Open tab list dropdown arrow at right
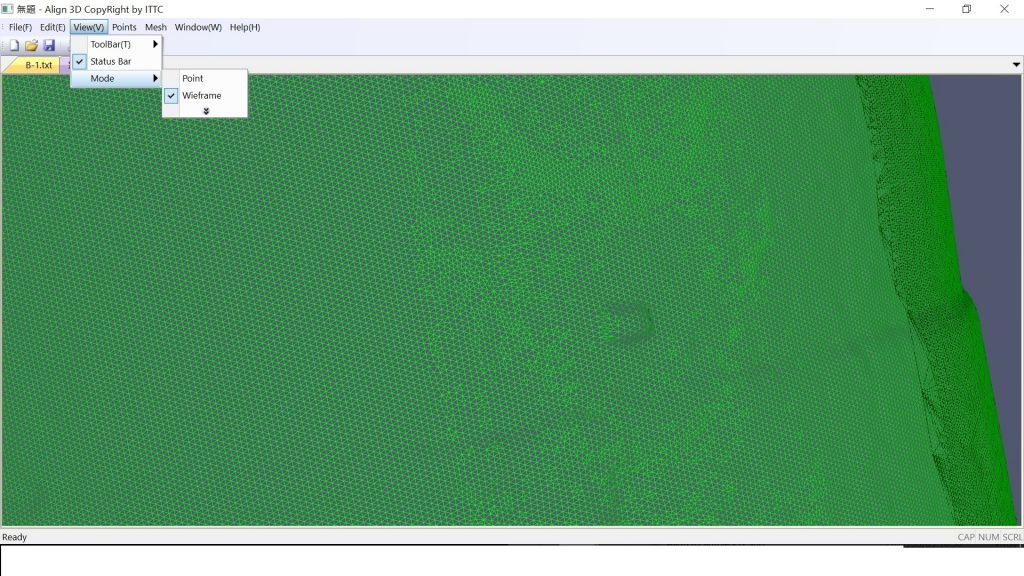This screenshot has width=1024, height=576. point(1016,65)
